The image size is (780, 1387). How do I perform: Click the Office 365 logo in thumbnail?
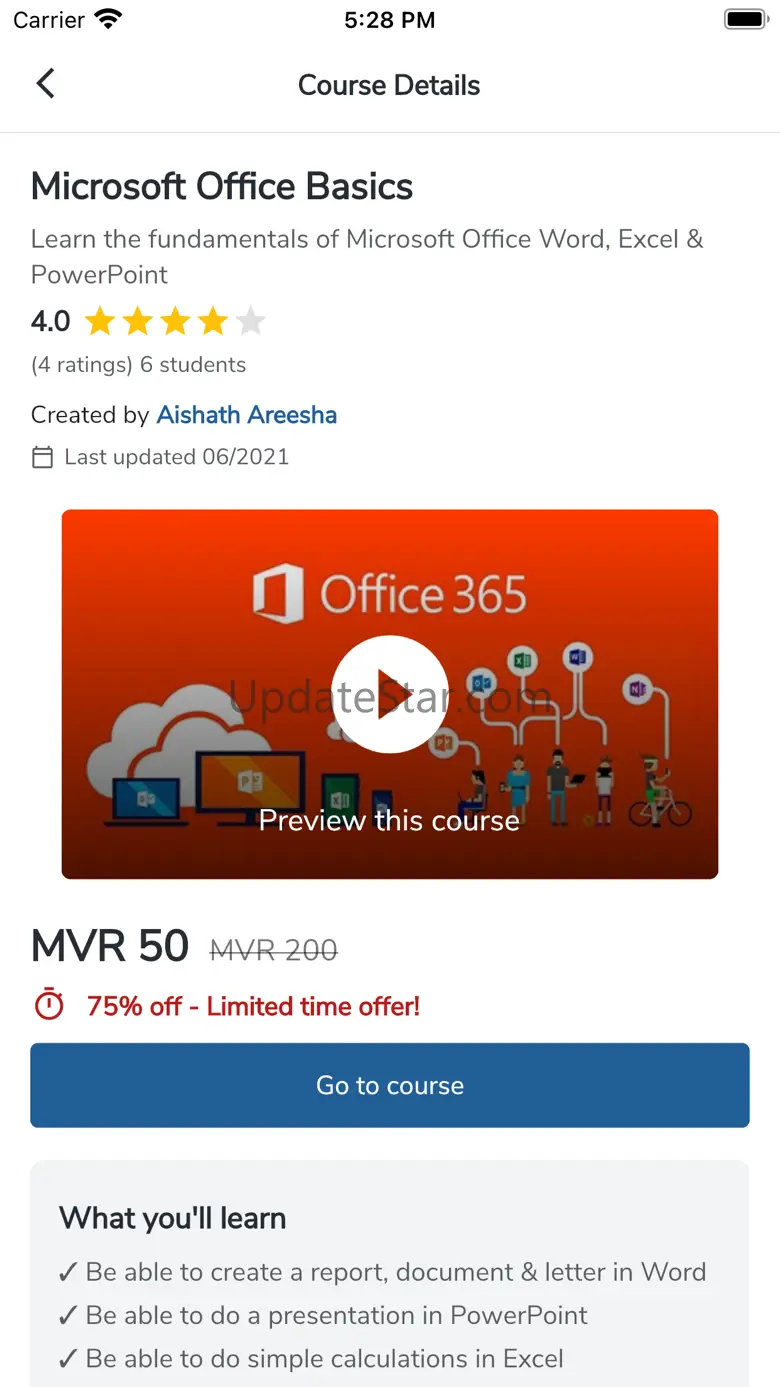point(389,594)
